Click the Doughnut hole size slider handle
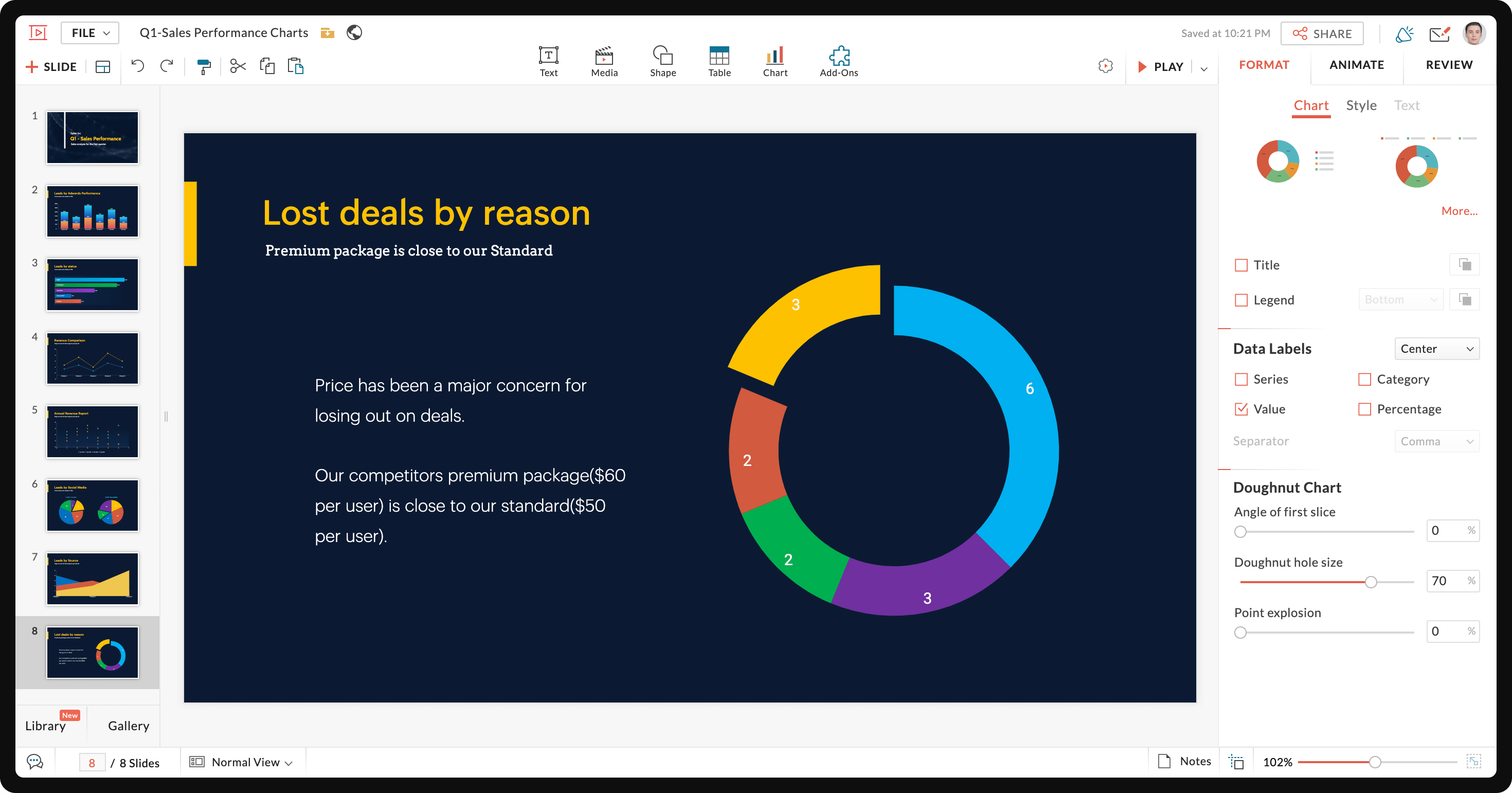The width and height of the screenshot is (1512, 793). pos(1371,582)
